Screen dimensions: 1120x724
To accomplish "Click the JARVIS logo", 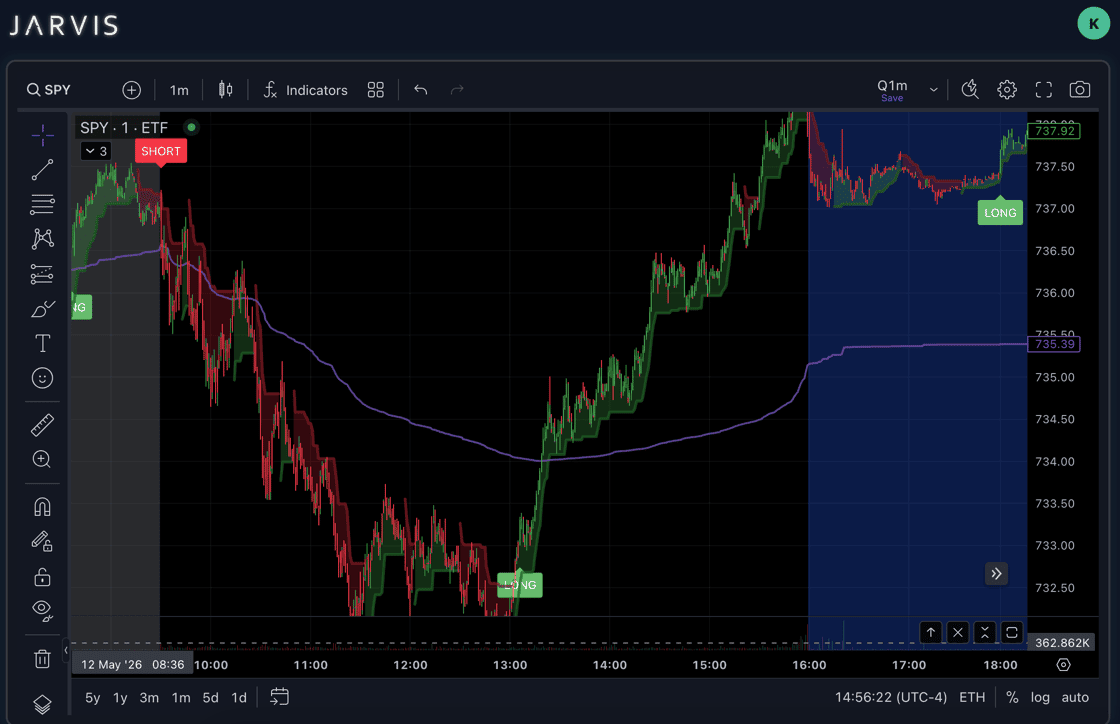I will coord(64,26).
